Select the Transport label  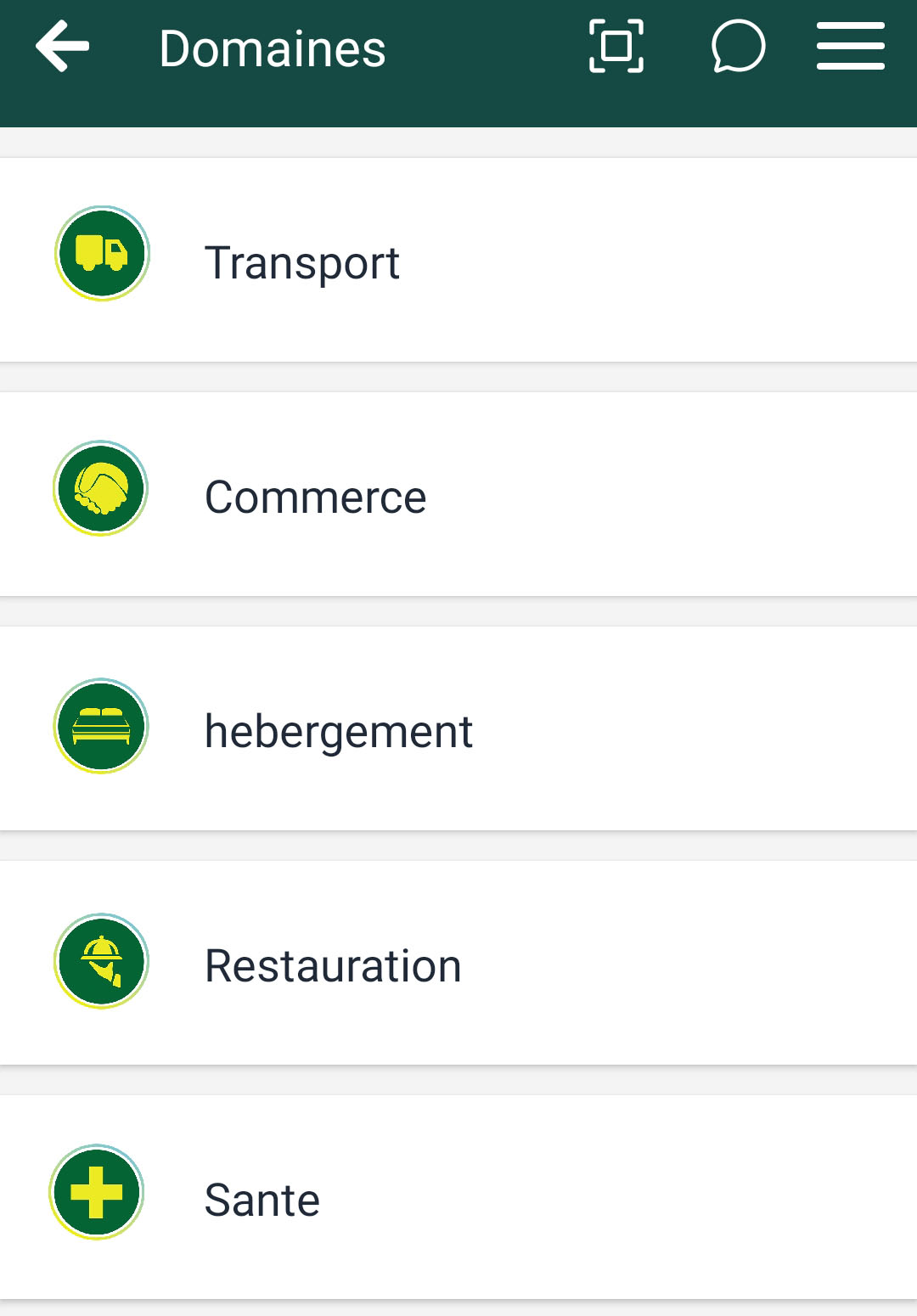[x=301, y=262]
